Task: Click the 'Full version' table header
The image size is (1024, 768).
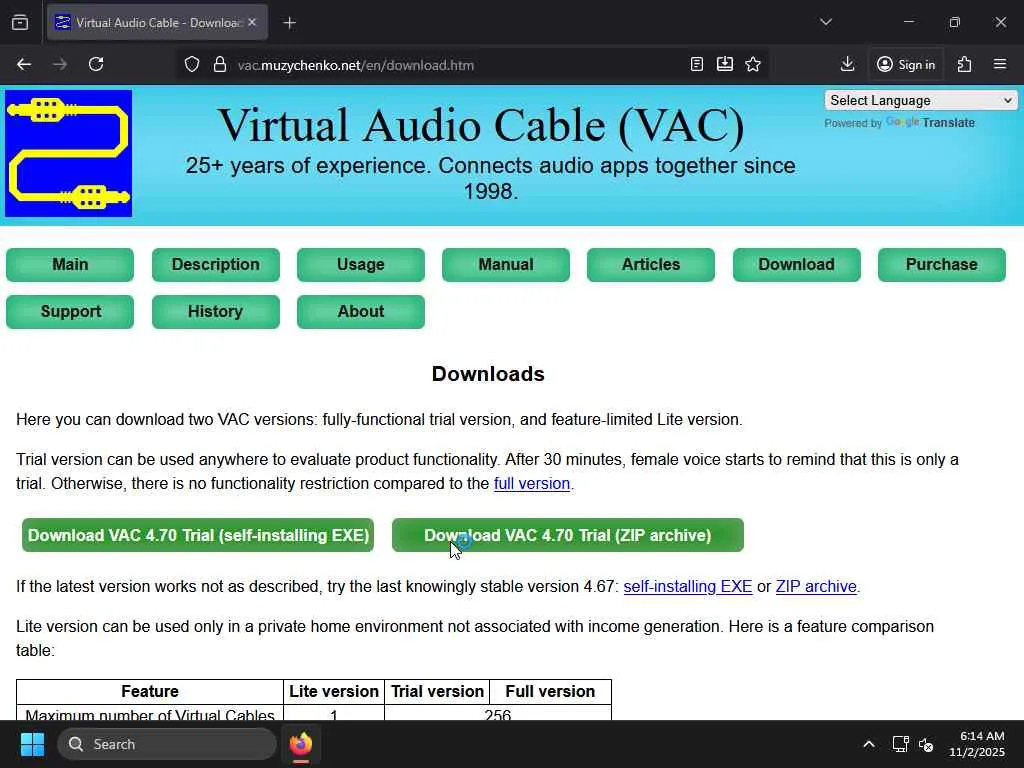Action: (x=550, y=692)
